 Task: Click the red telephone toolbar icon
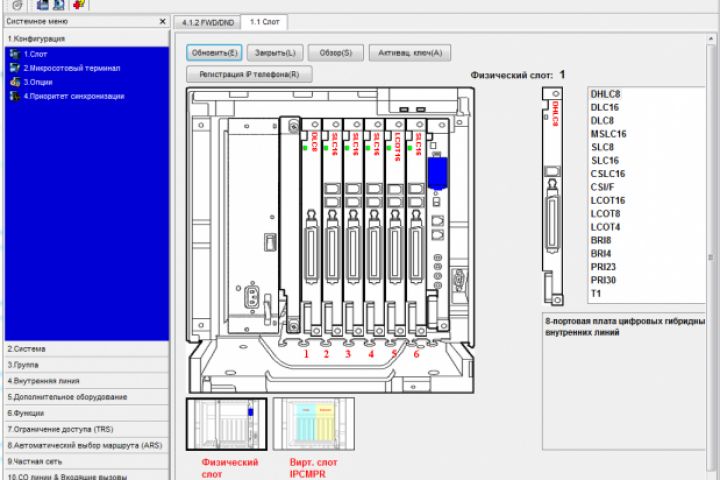79,5
